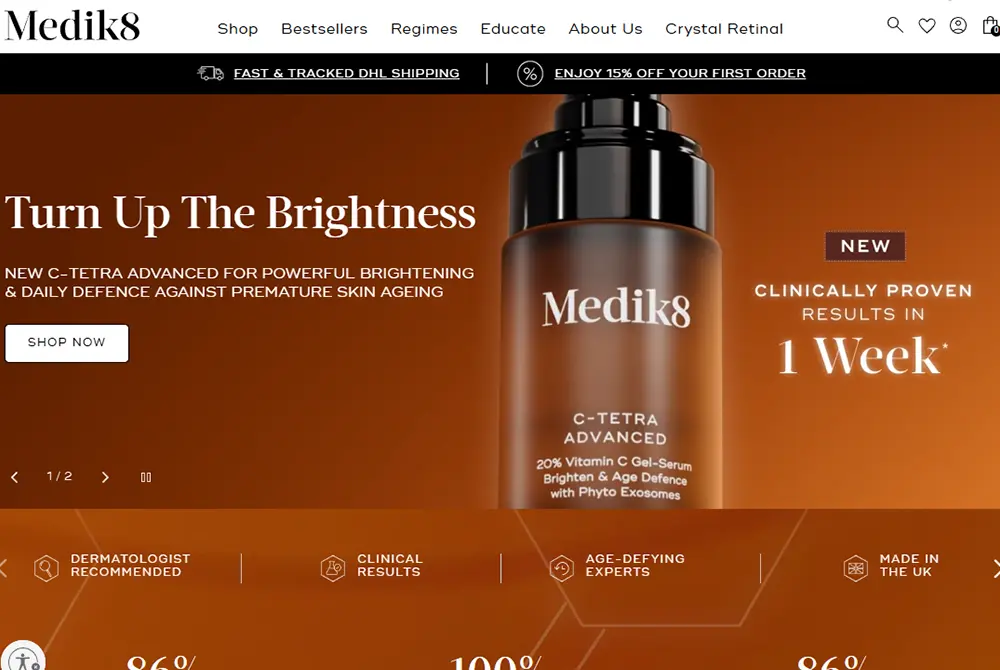This screenshot has height=670, width=1000.
Task: Show the next benefits carousel item
Action: pyautogui.click(x=996, y=568)
